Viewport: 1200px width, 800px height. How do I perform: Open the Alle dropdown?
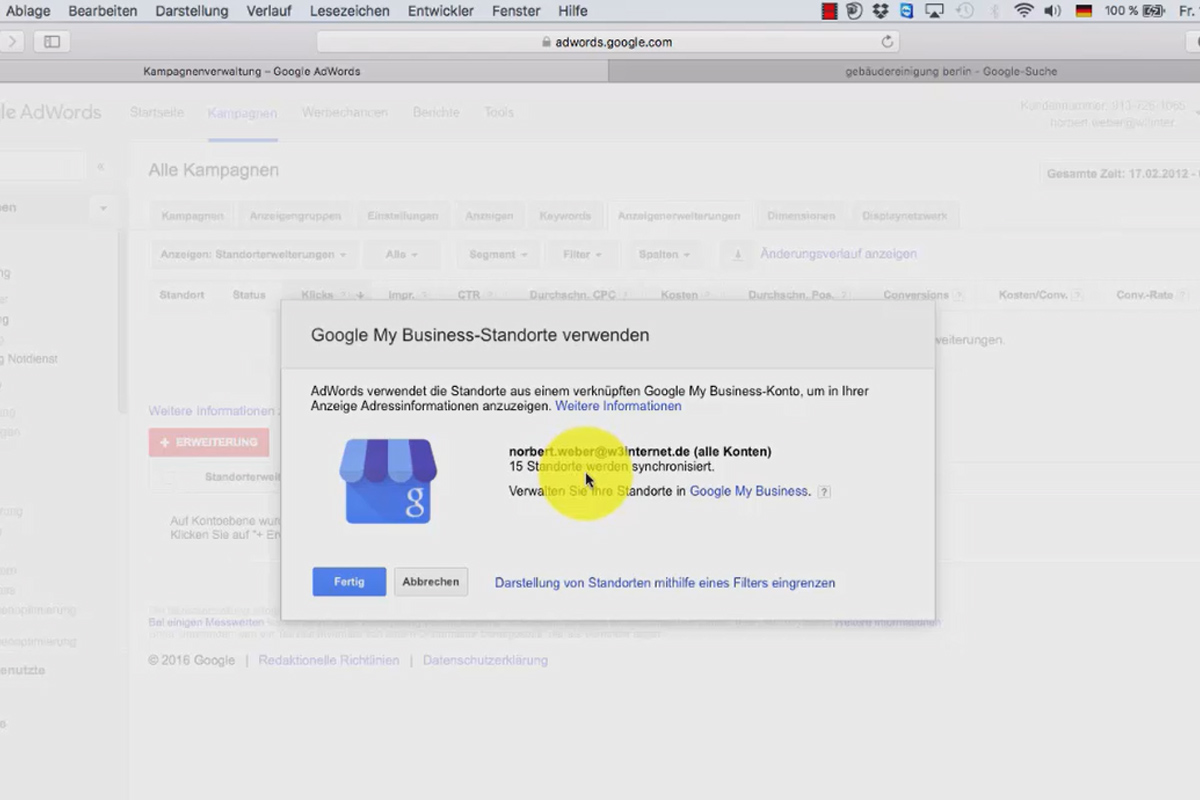pyautogui.click(x=401, y=254)
